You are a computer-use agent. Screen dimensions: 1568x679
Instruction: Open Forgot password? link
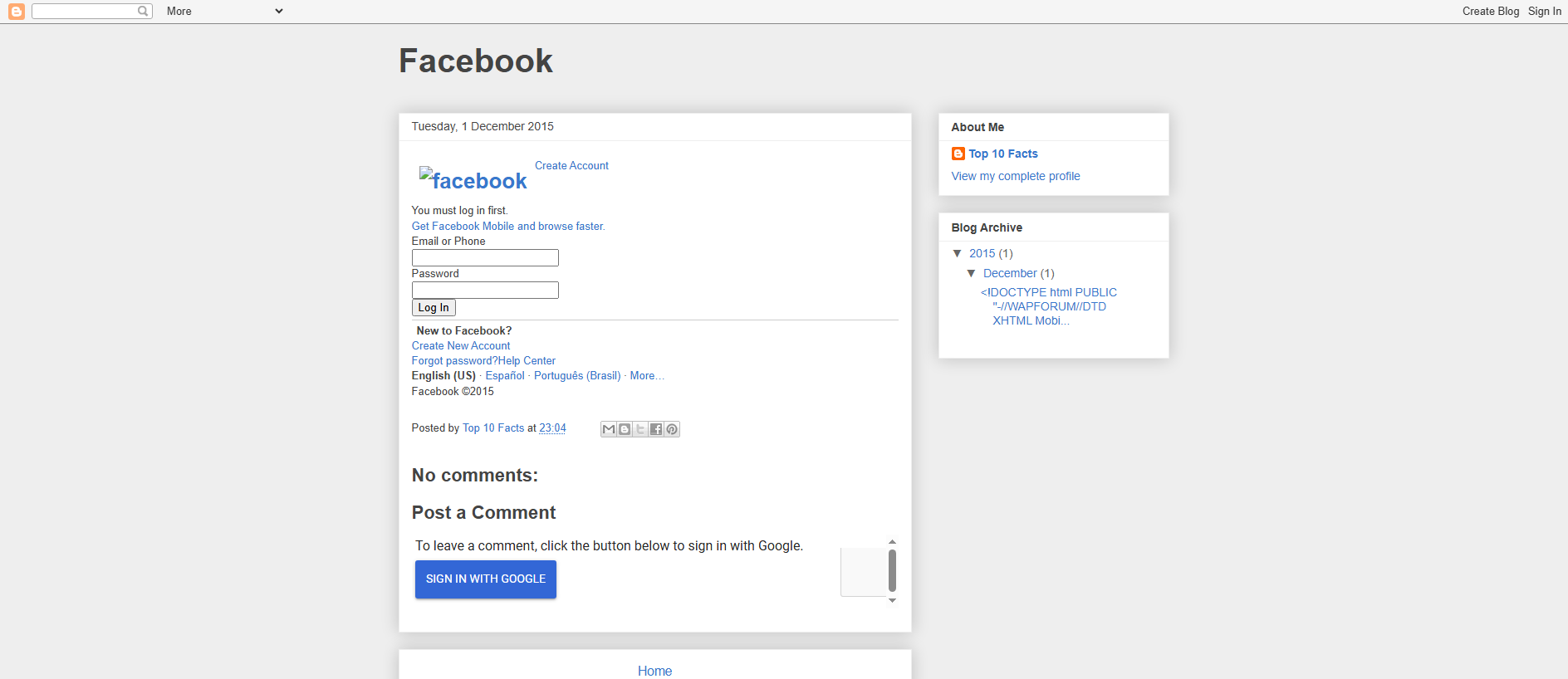click(455, 361)
